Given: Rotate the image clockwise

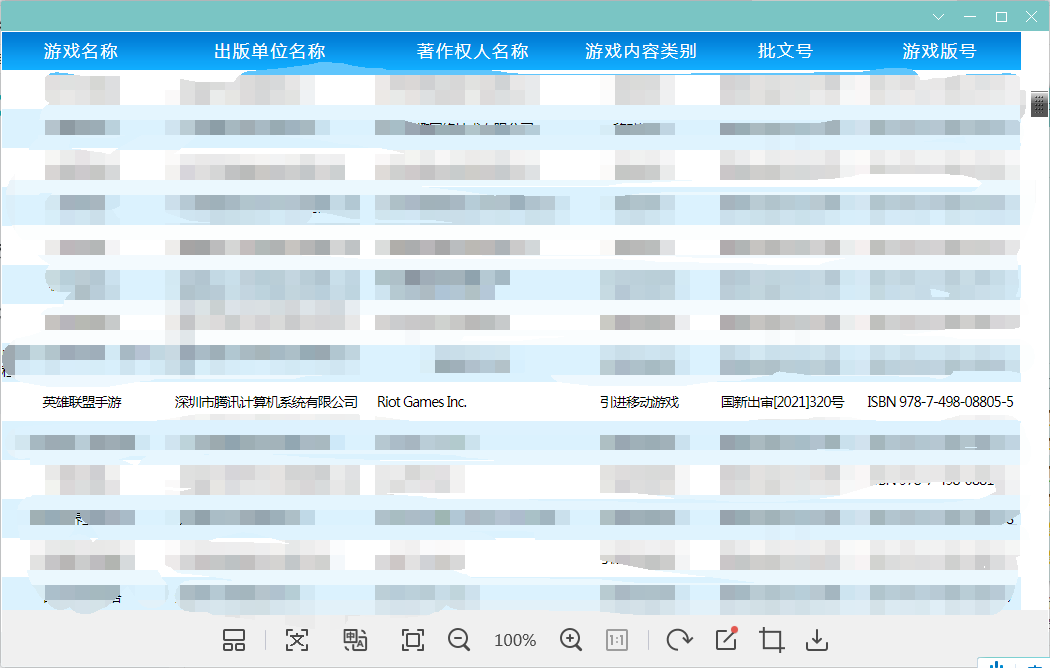Looking at the screenshot, I should pyautogui.click(x=680, y=641).
